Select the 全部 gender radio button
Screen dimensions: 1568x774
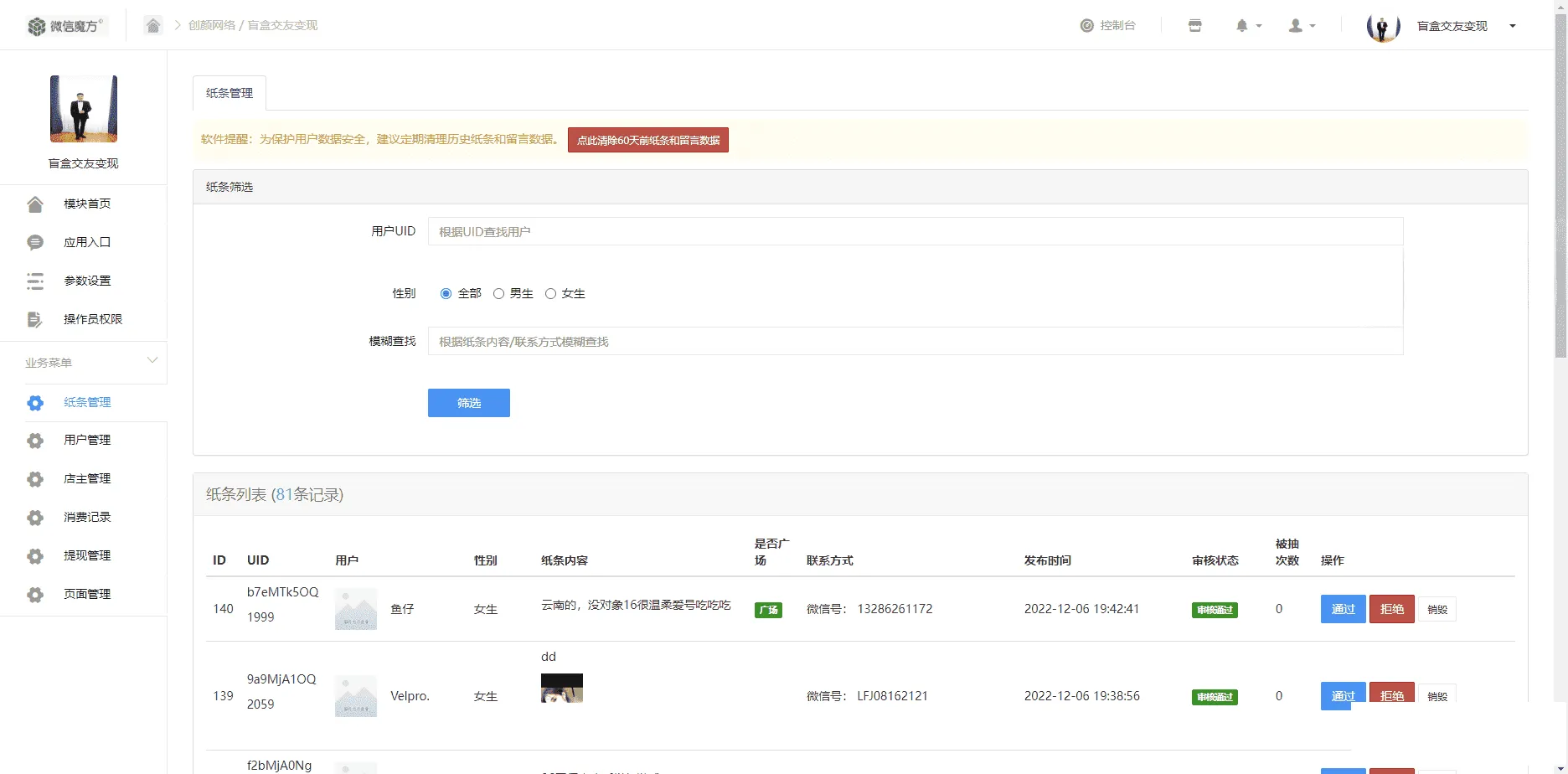(446, 293)
